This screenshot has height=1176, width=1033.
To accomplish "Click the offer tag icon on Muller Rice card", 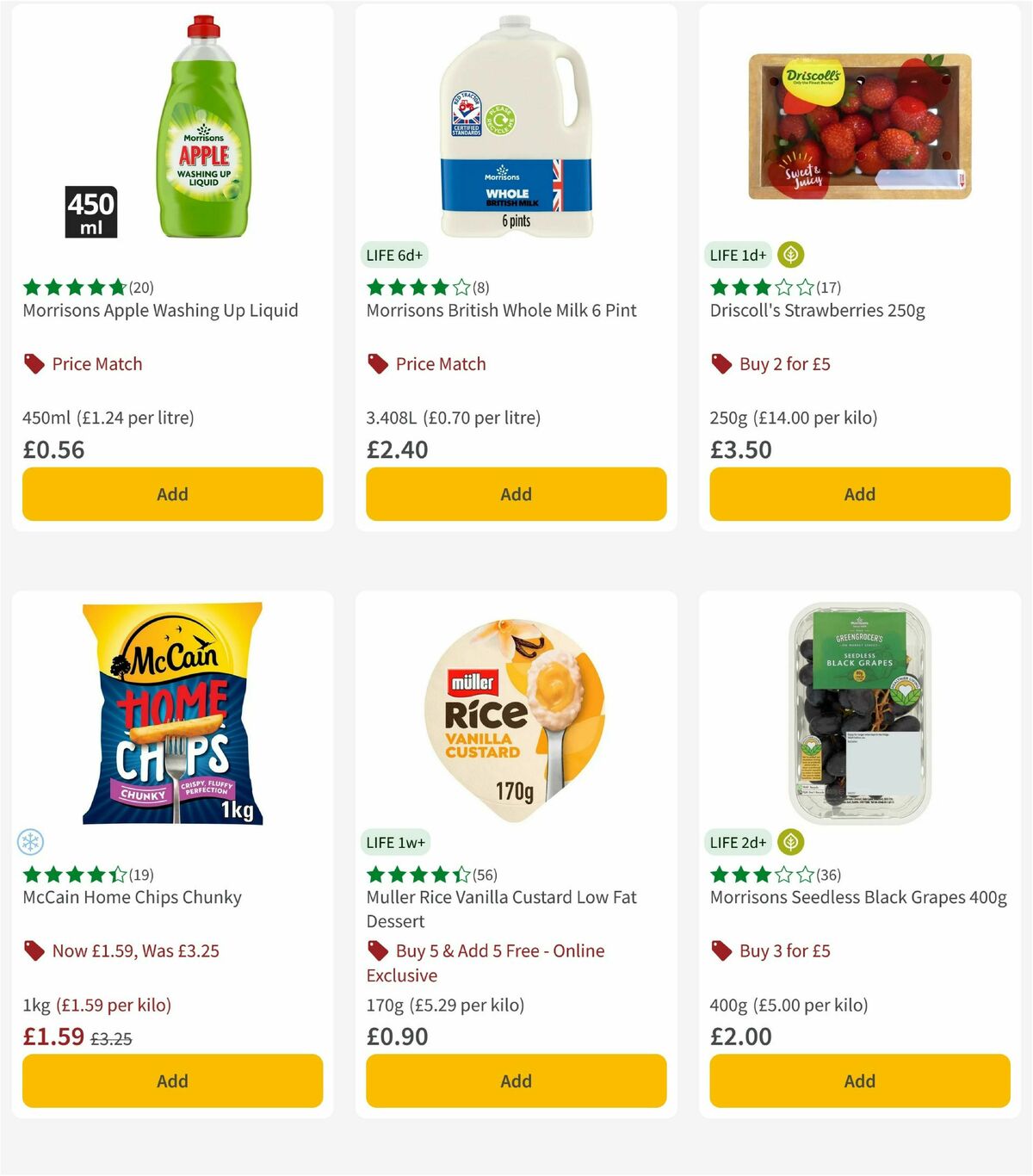I will coord(377,950).
